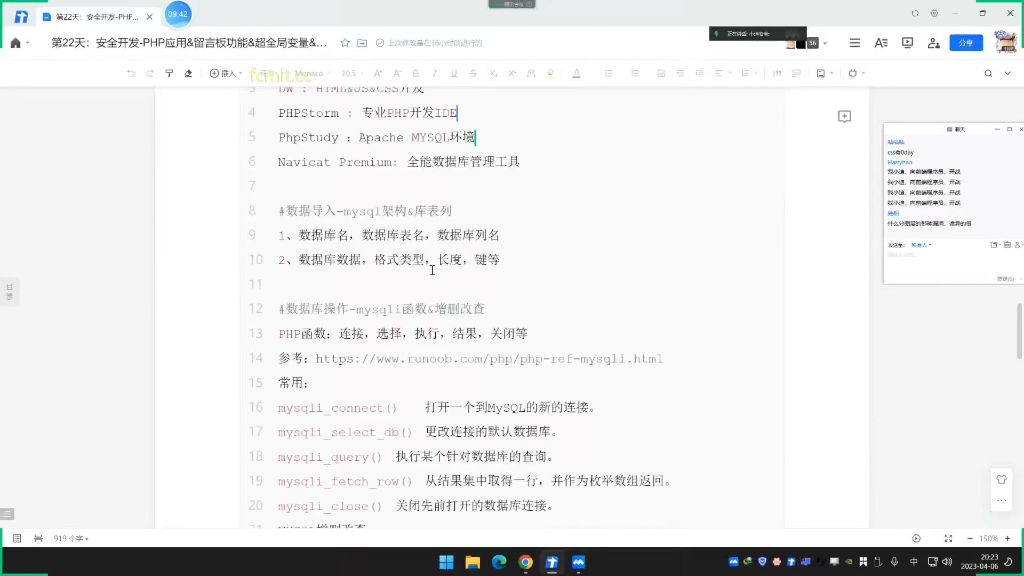The image size is (1024, 576).
Task: Toggle strikethrough formatting
Action: coord(473,73)
